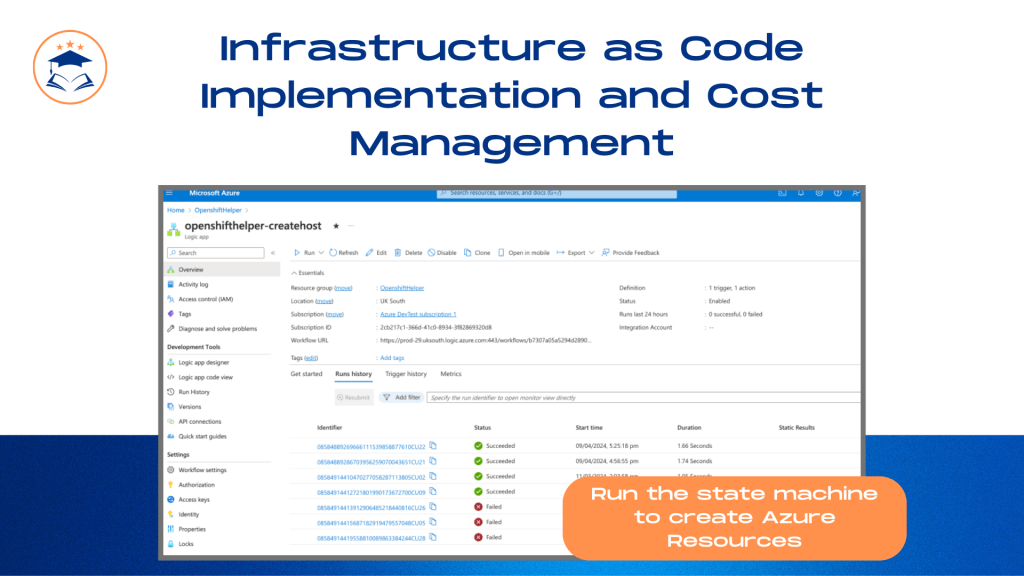
Task: Open the portal settings gear icon
Action: coord(819,193)
